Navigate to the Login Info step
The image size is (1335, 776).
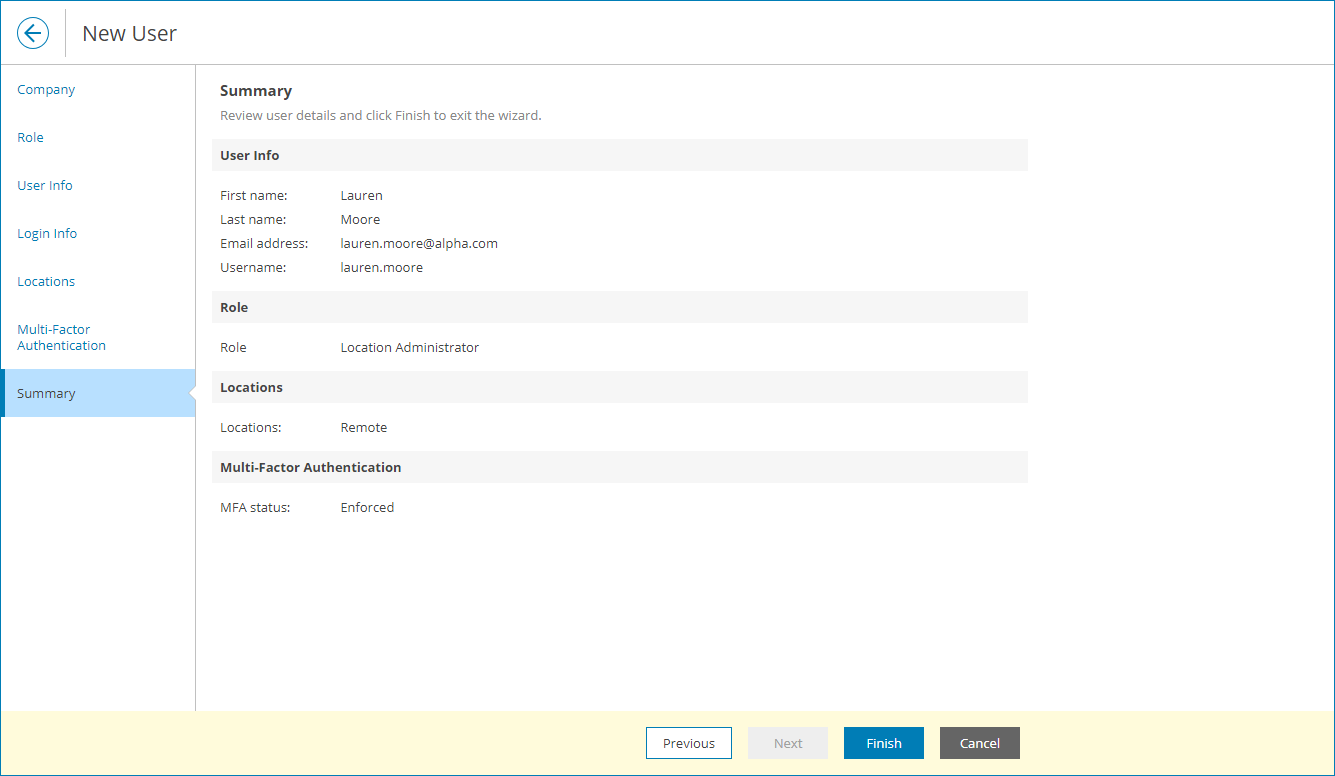tap(47, 233)
